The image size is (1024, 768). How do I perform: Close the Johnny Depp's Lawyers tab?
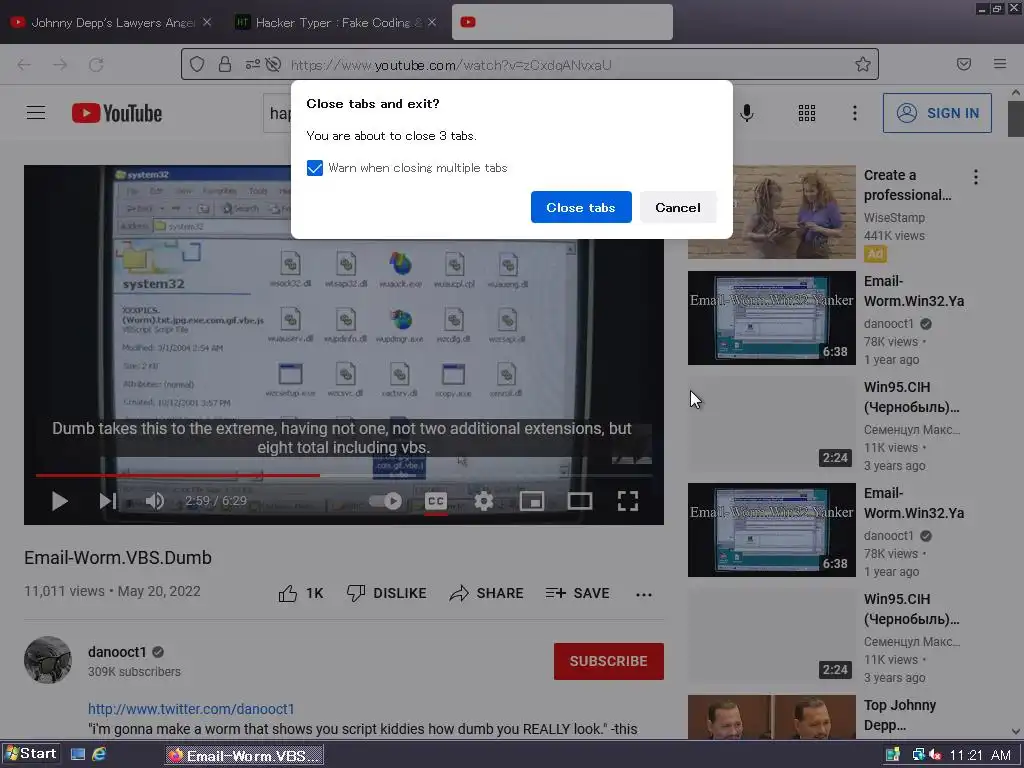pos(207,22)
